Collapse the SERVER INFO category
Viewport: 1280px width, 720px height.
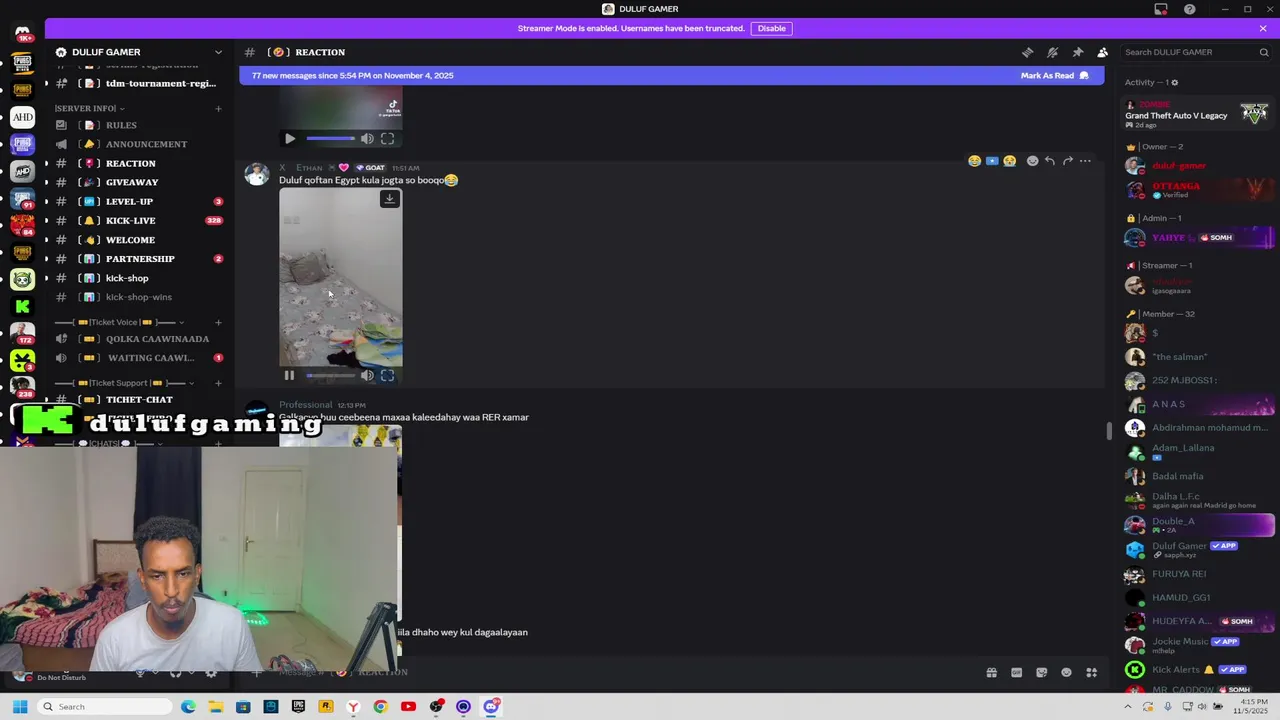click(x=89, y=108)
